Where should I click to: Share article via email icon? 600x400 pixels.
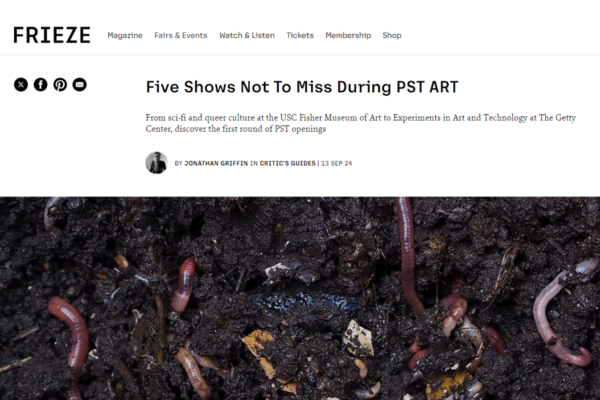click(80, 84)
